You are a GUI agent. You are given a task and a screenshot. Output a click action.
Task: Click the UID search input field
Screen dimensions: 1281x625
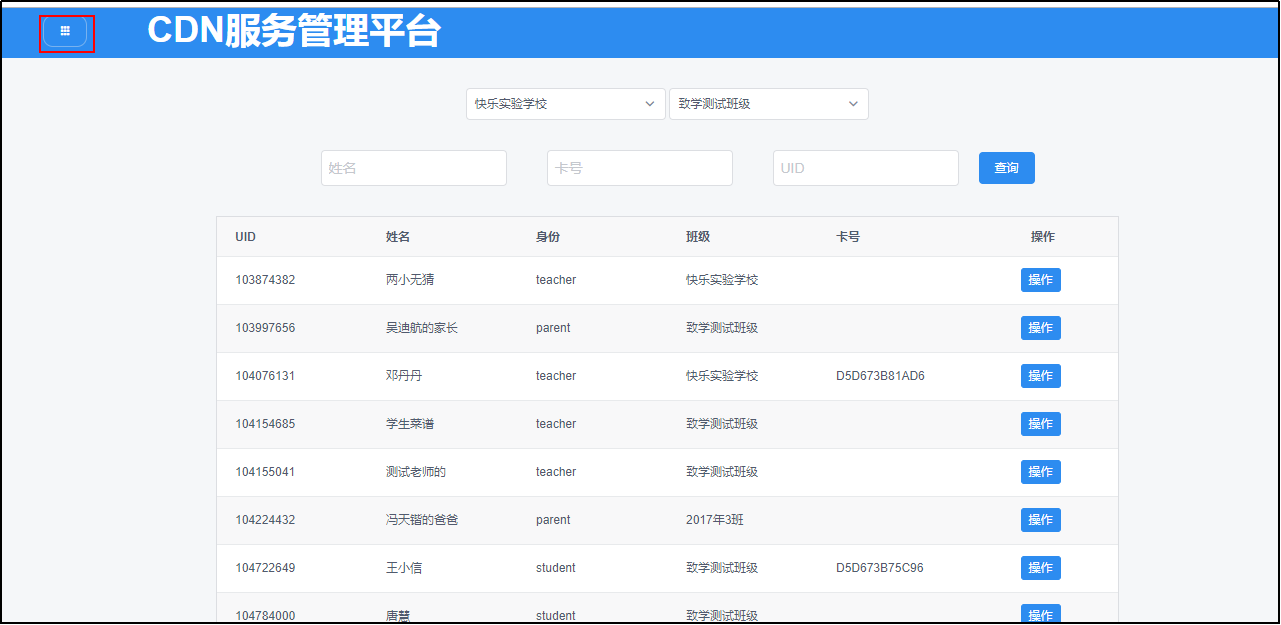[x=865, y=168]
